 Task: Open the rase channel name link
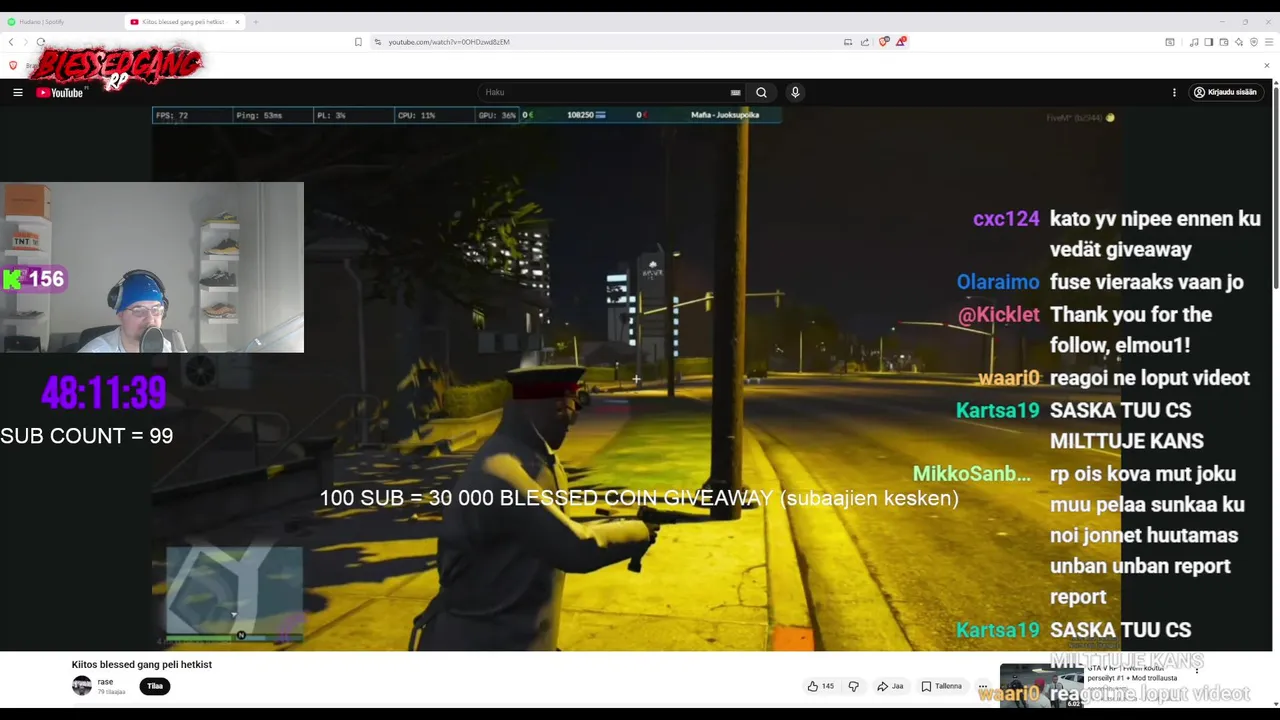click(x=105, y=682)
